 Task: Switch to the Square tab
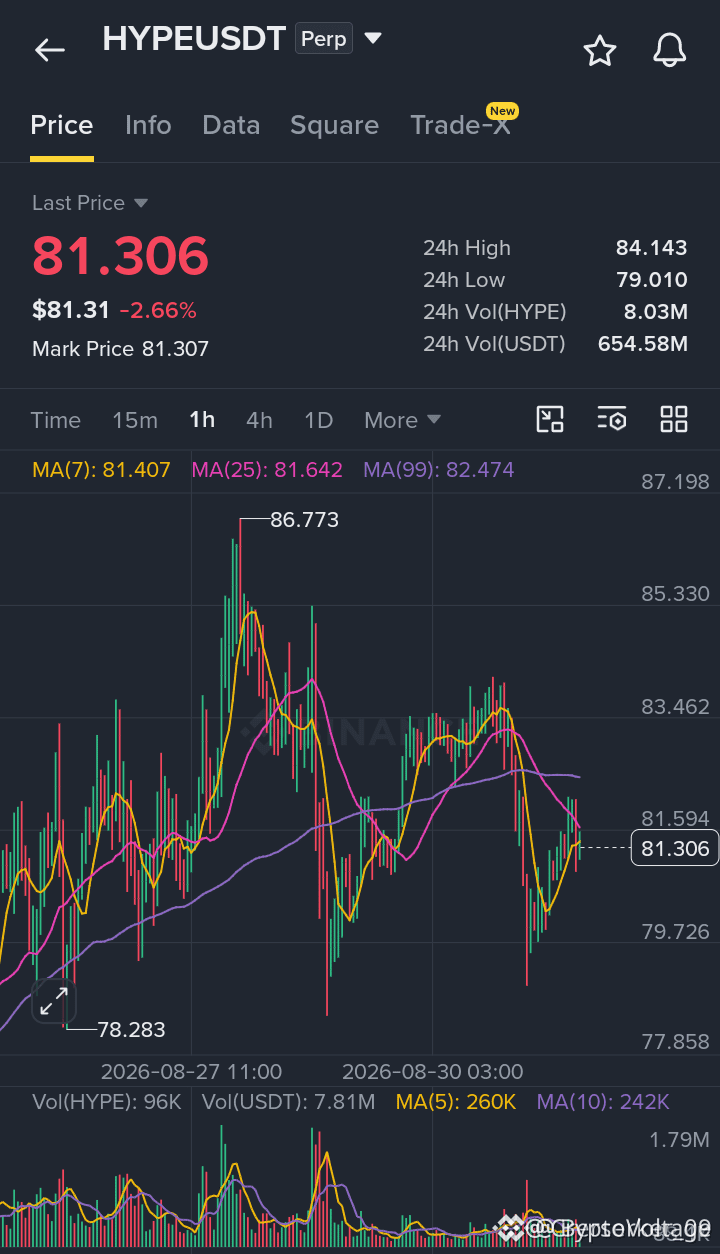[x=334, y=125]
